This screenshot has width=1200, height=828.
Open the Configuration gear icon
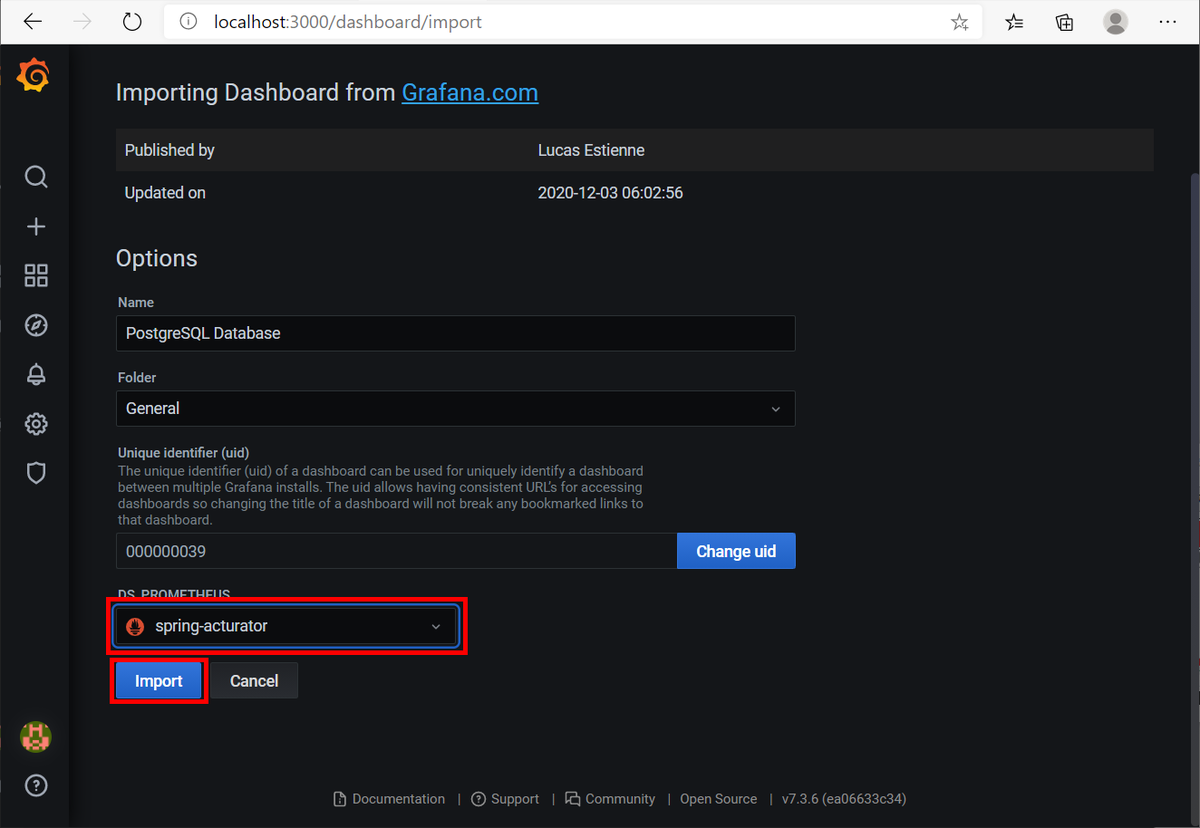tap(36, 424)
